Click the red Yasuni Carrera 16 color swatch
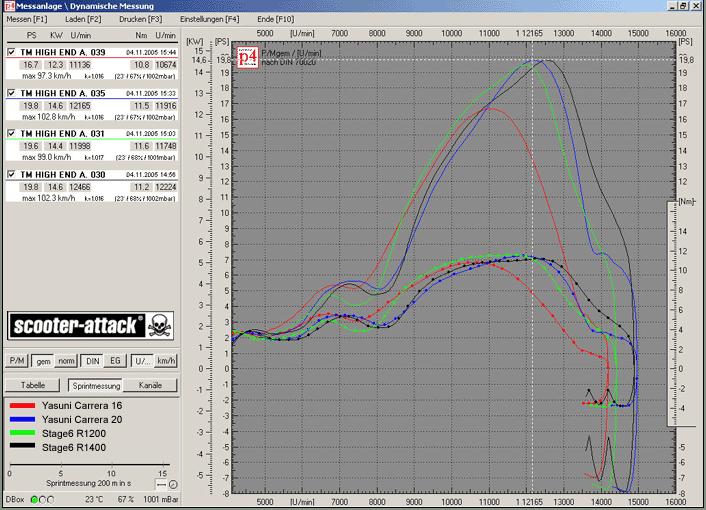706x510 pixels. coord(21,407)
